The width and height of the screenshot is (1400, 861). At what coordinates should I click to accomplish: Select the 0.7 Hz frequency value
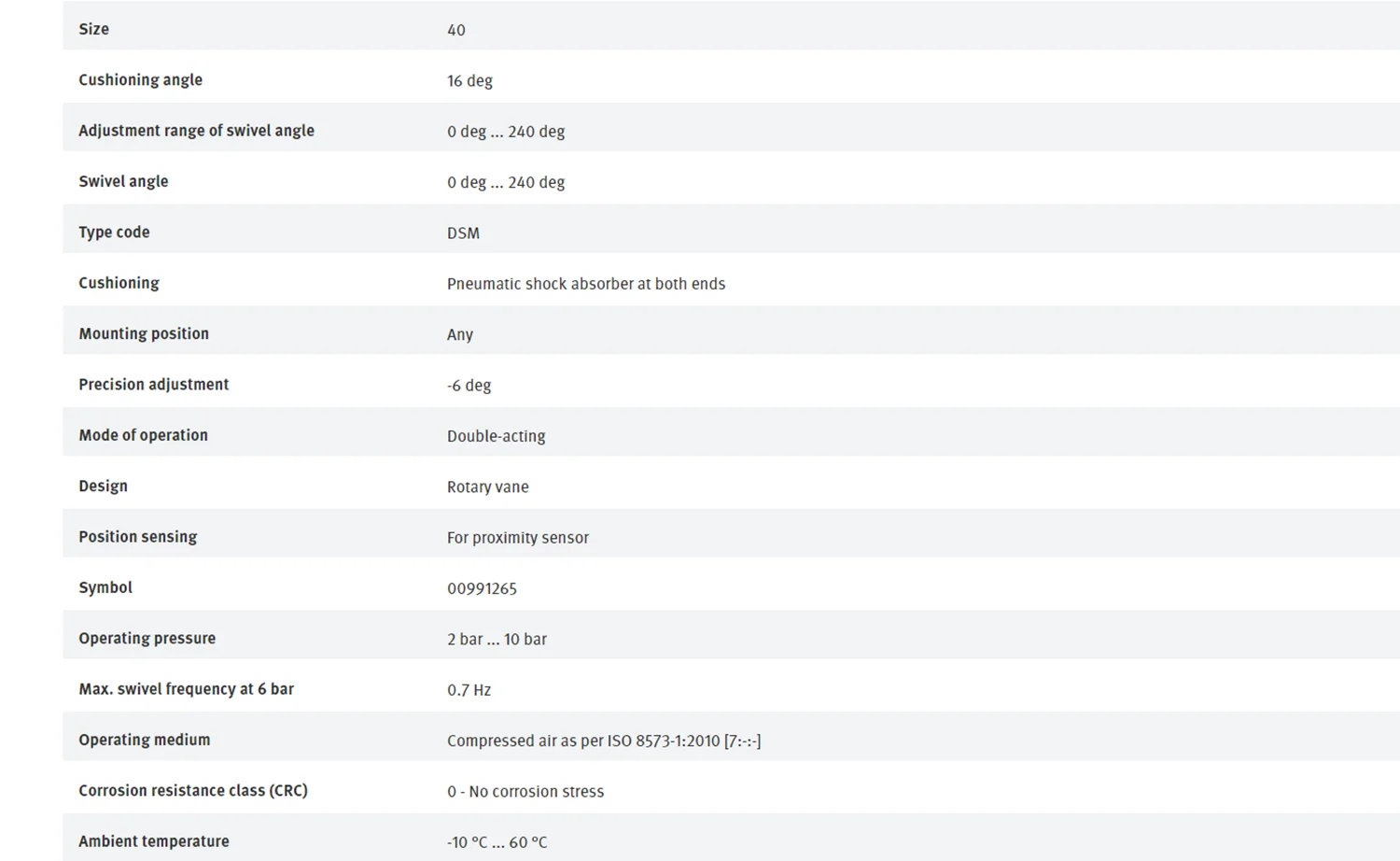click(x=469, y=690)
